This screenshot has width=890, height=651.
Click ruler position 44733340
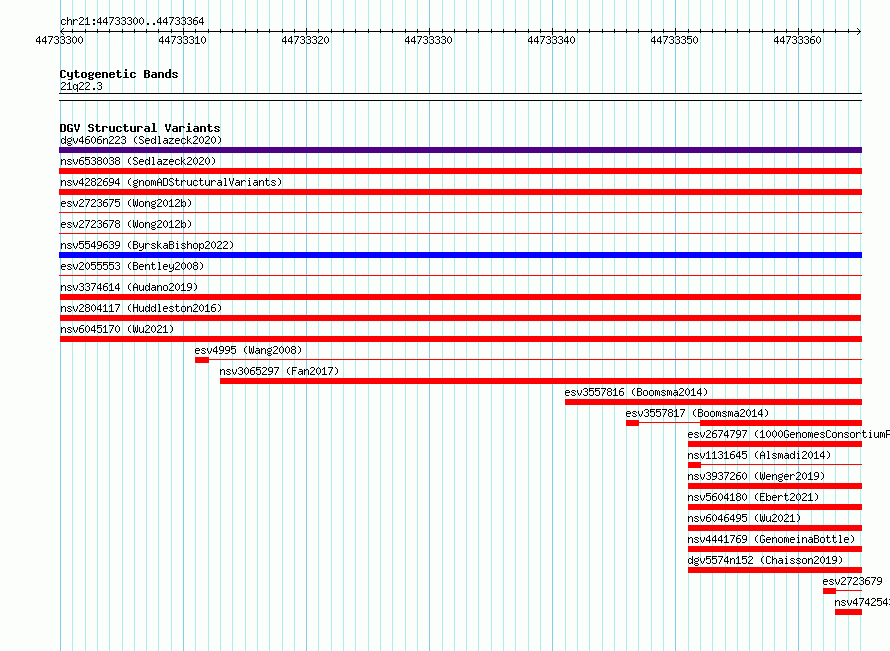pos(551,40)
